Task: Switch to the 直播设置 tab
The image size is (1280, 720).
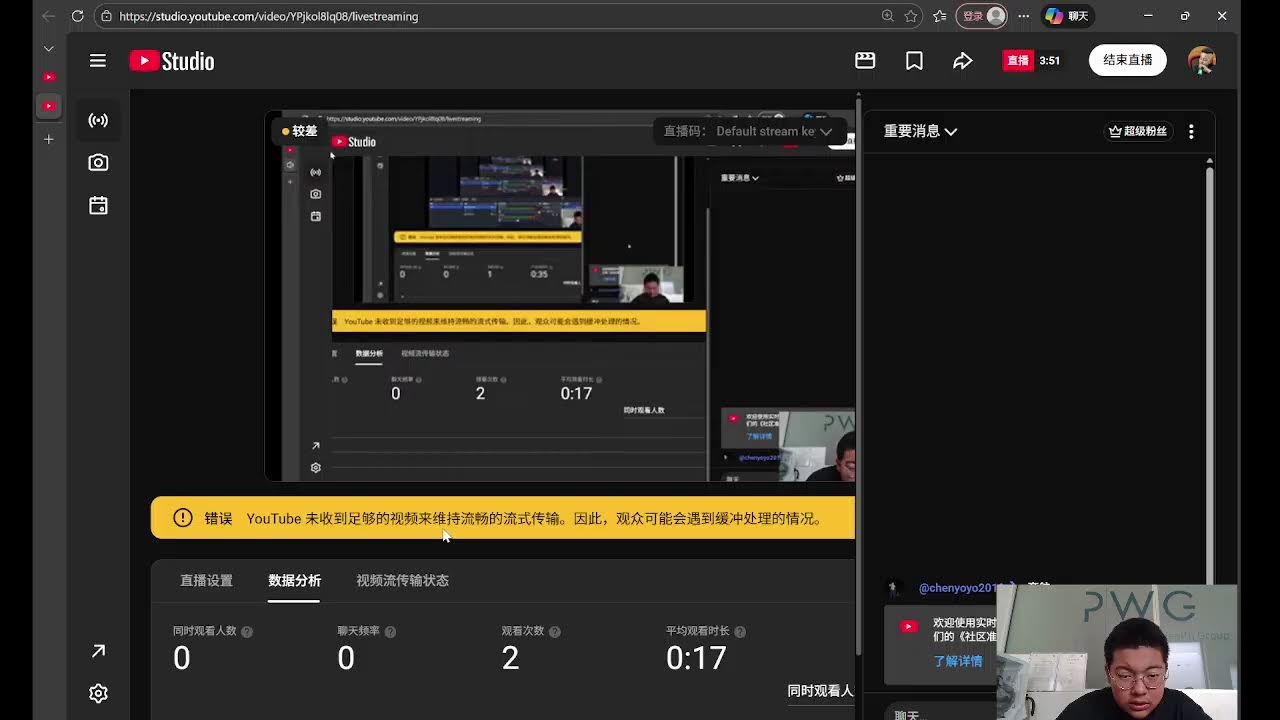Action: (206, 581)
